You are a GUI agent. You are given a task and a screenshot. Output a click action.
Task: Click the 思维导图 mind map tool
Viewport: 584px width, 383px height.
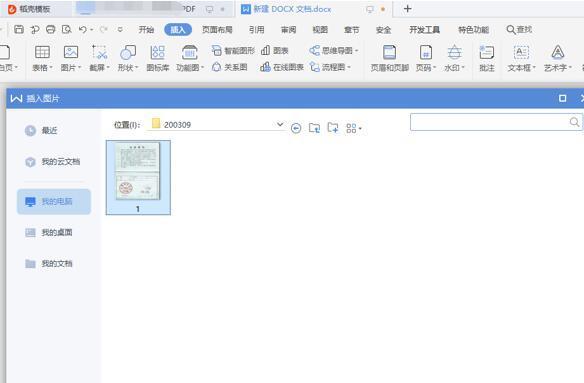[x=333, y=50]
